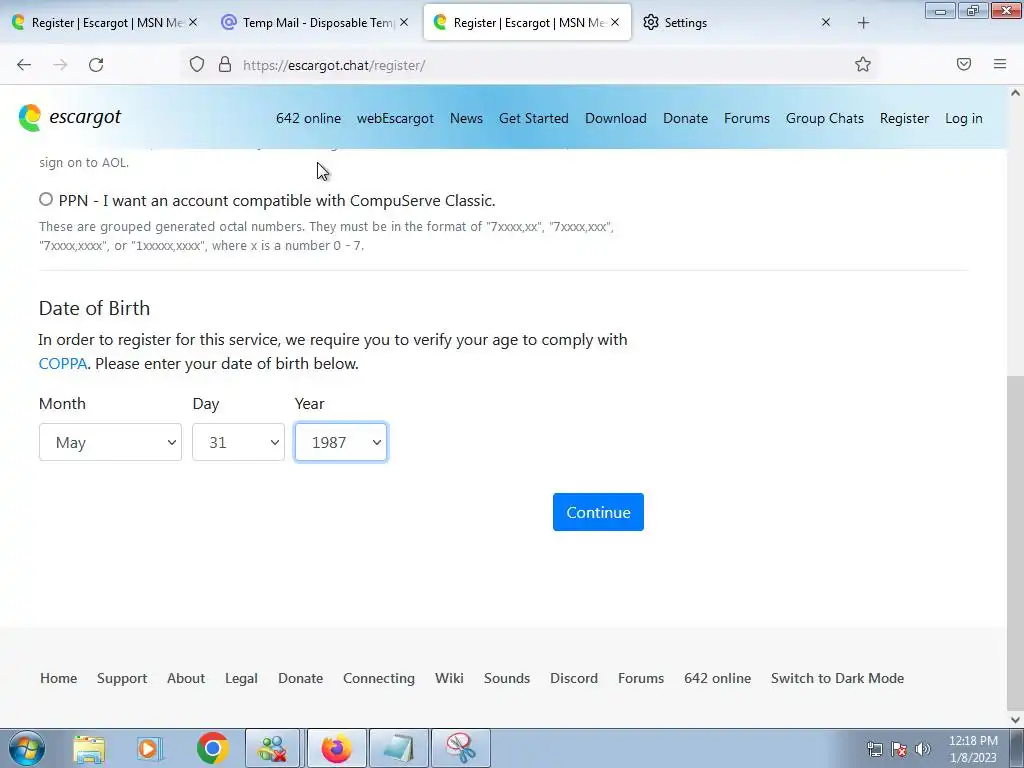Click the header Donate nav item
Screen dimensions: 1024x768
[686, 118]
